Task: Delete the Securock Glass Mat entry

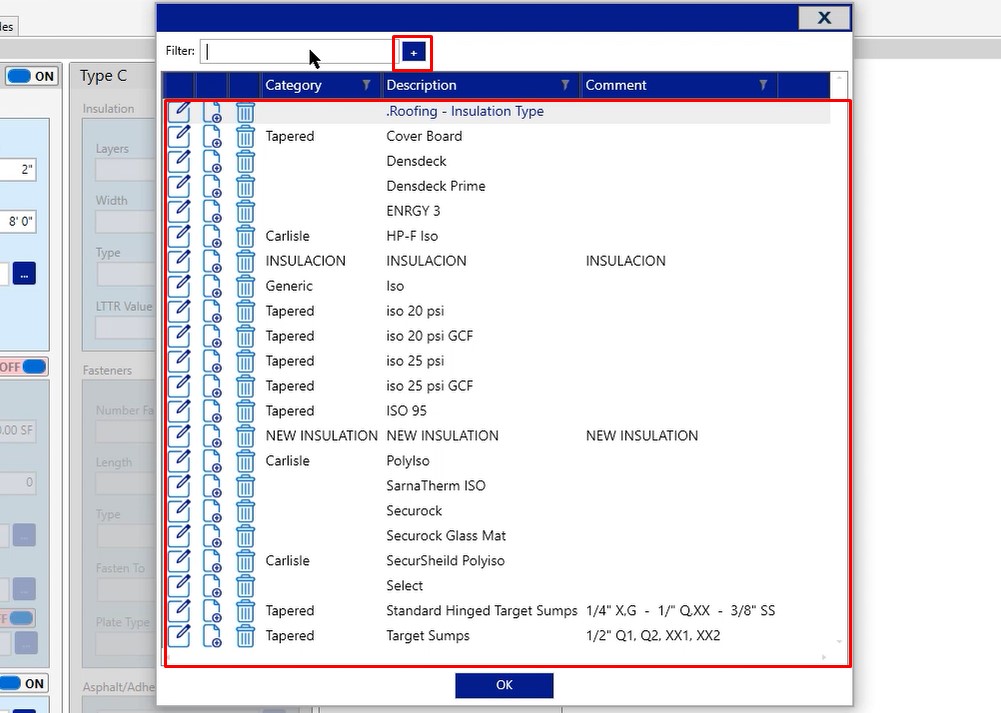Action: coord(245,536)
